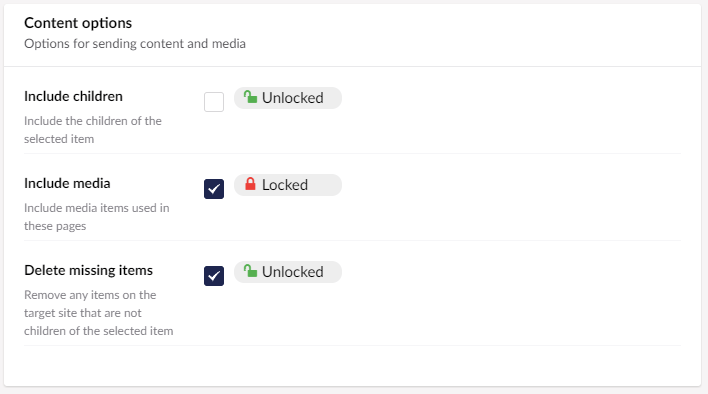
Task: Click green open padlock icon for Delete missing items
Action: 250,271
